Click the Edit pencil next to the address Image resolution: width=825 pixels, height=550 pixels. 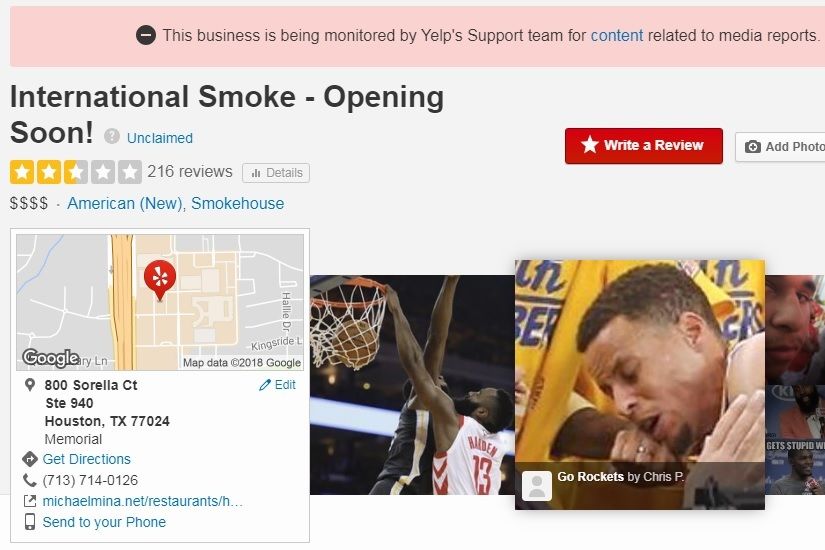[x=277, y=385]
